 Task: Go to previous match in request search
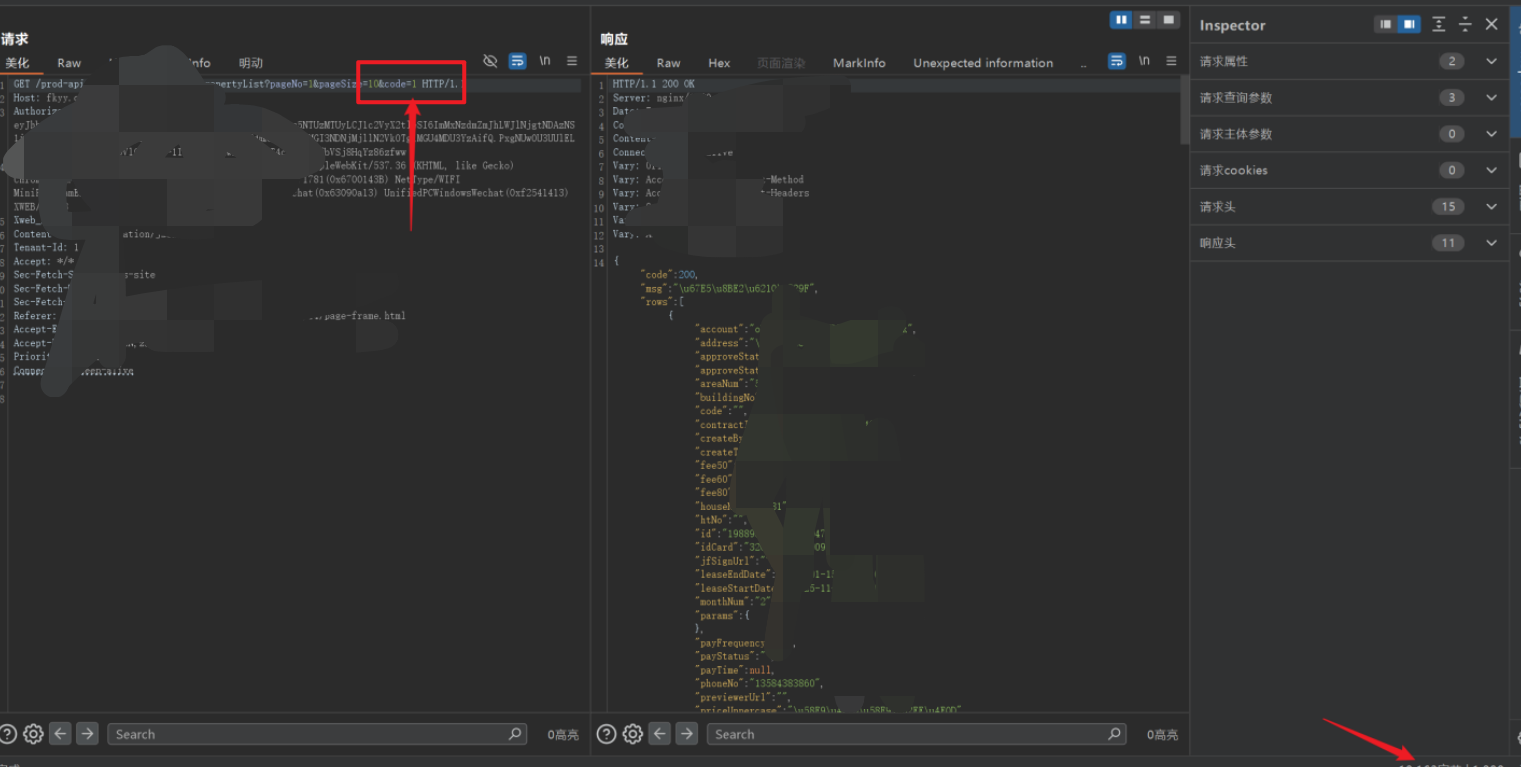pos(61,734)
